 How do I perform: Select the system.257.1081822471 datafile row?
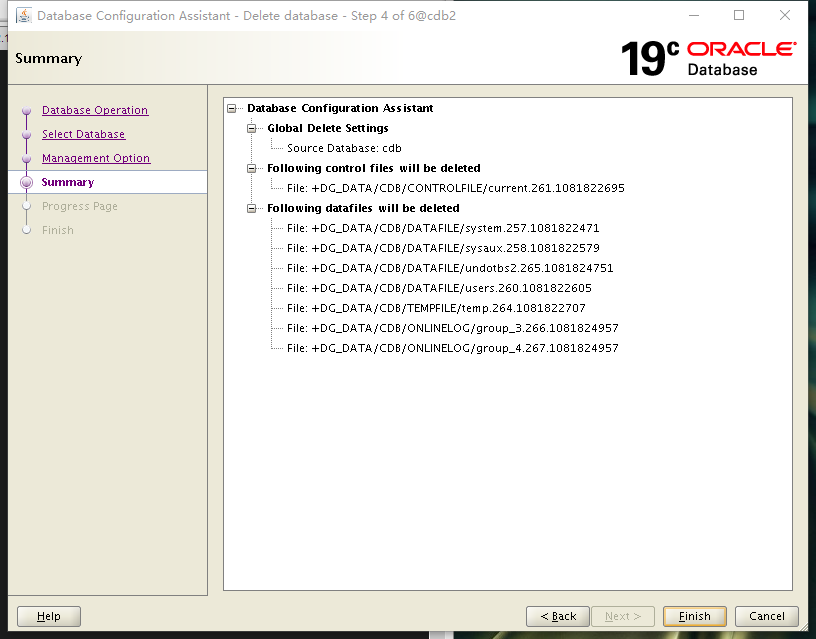[443, 228]
